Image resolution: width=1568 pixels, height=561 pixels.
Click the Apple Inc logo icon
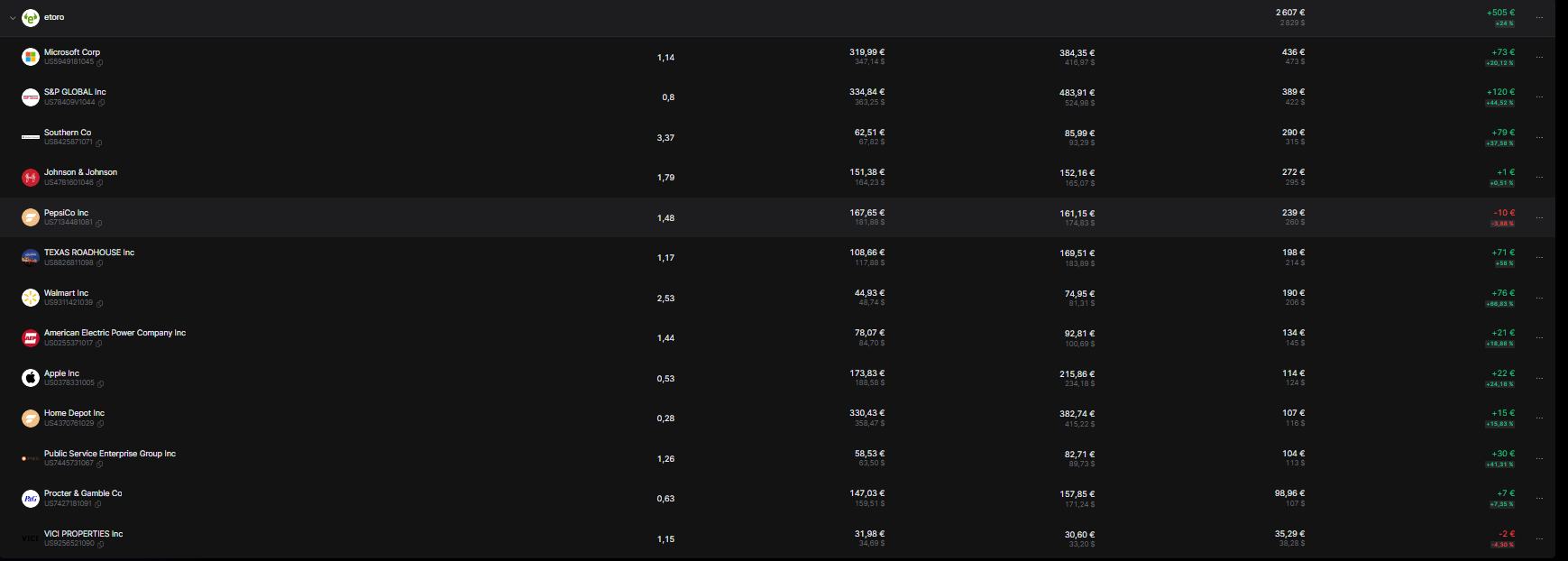point(31,378)
